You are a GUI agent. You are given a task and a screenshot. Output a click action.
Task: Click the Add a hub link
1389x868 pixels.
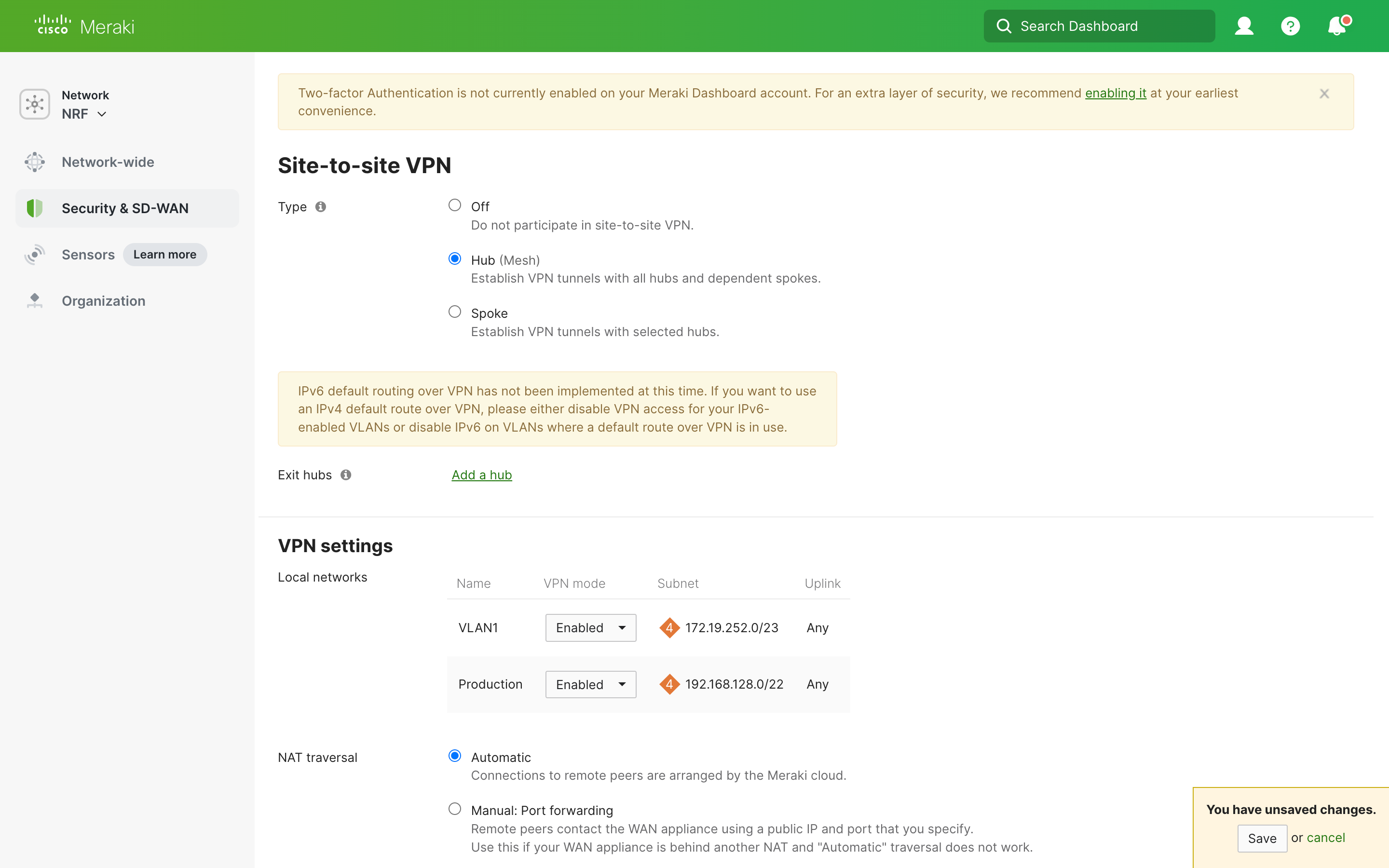point(481,475)
